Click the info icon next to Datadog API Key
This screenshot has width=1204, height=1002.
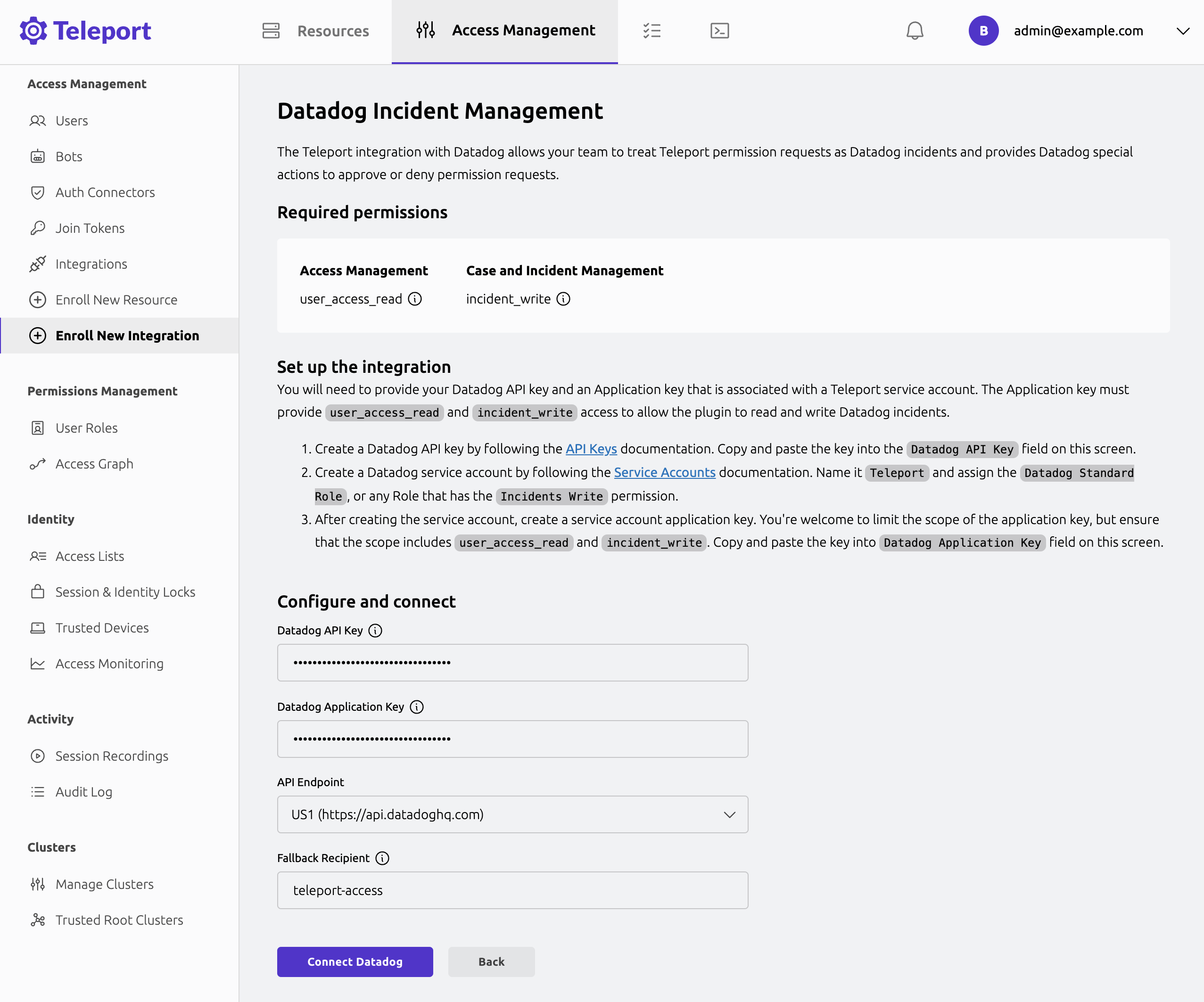coord(376,631)
